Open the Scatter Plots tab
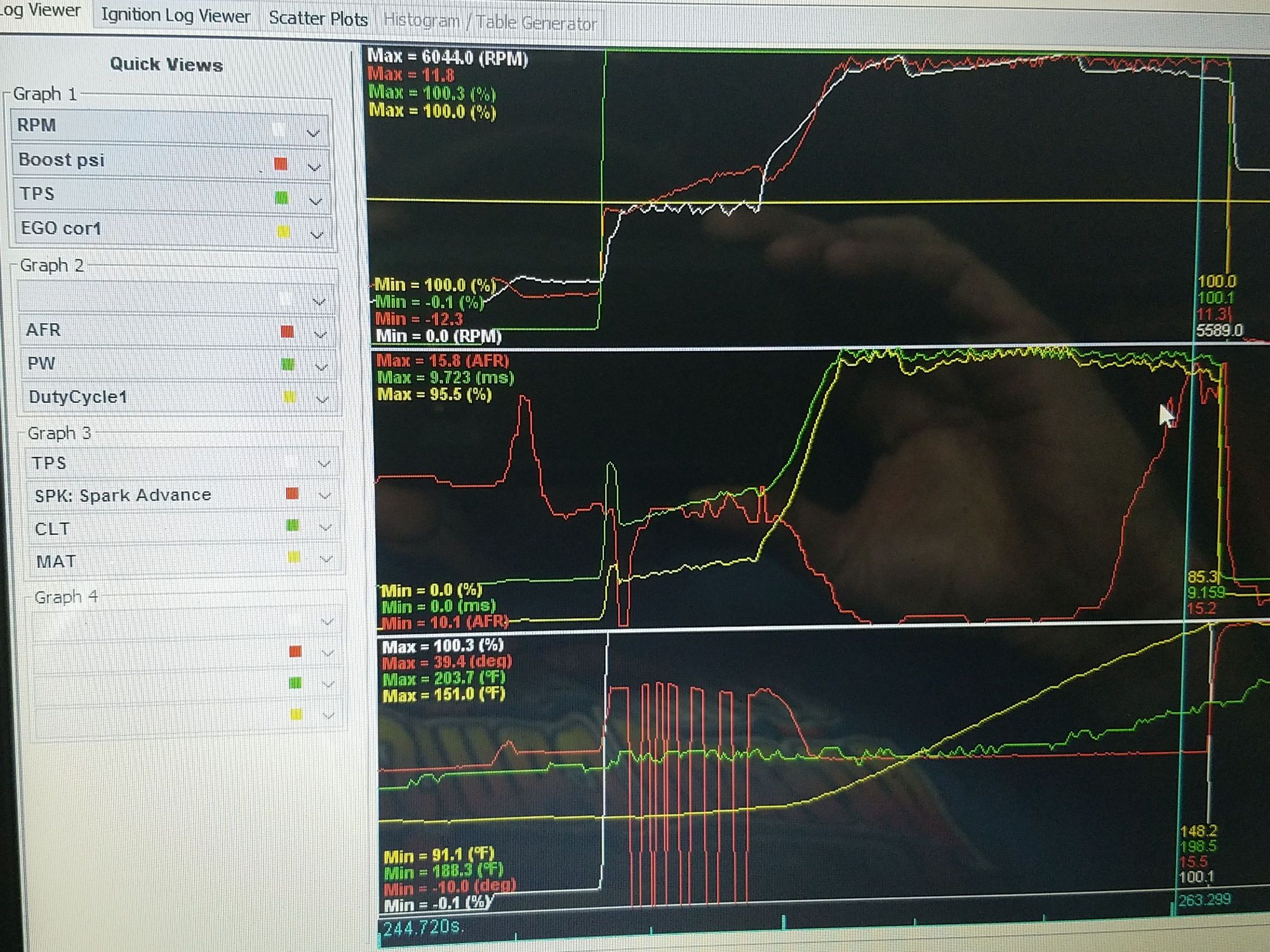 pos(318,19)
